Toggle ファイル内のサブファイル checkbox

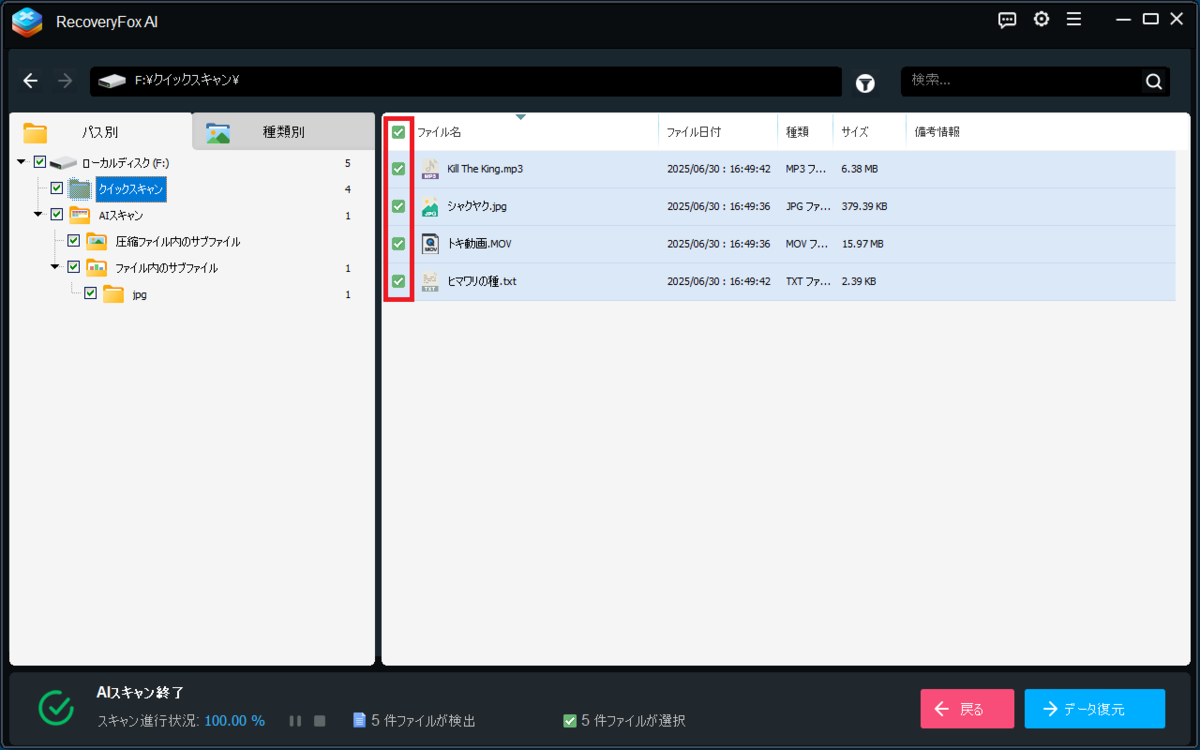(74, 267)
